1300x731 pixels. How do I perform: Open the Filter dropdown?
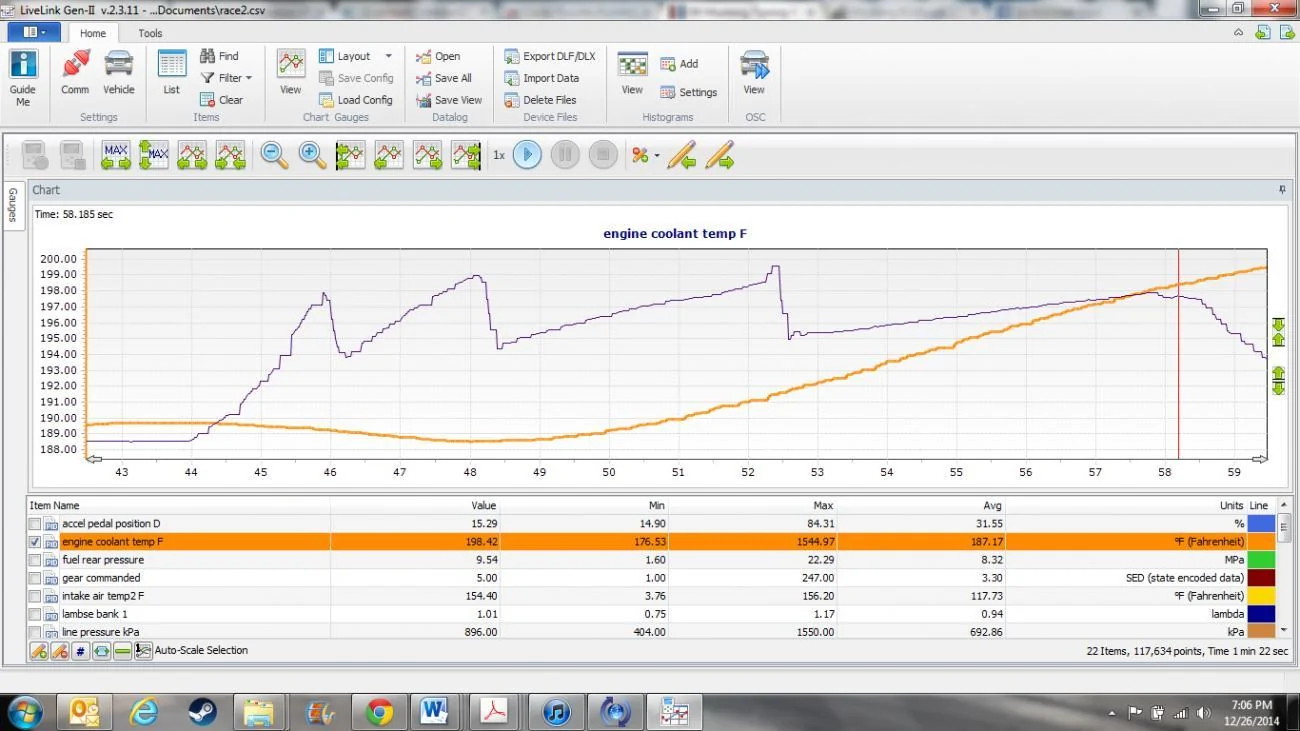[226, 78]
